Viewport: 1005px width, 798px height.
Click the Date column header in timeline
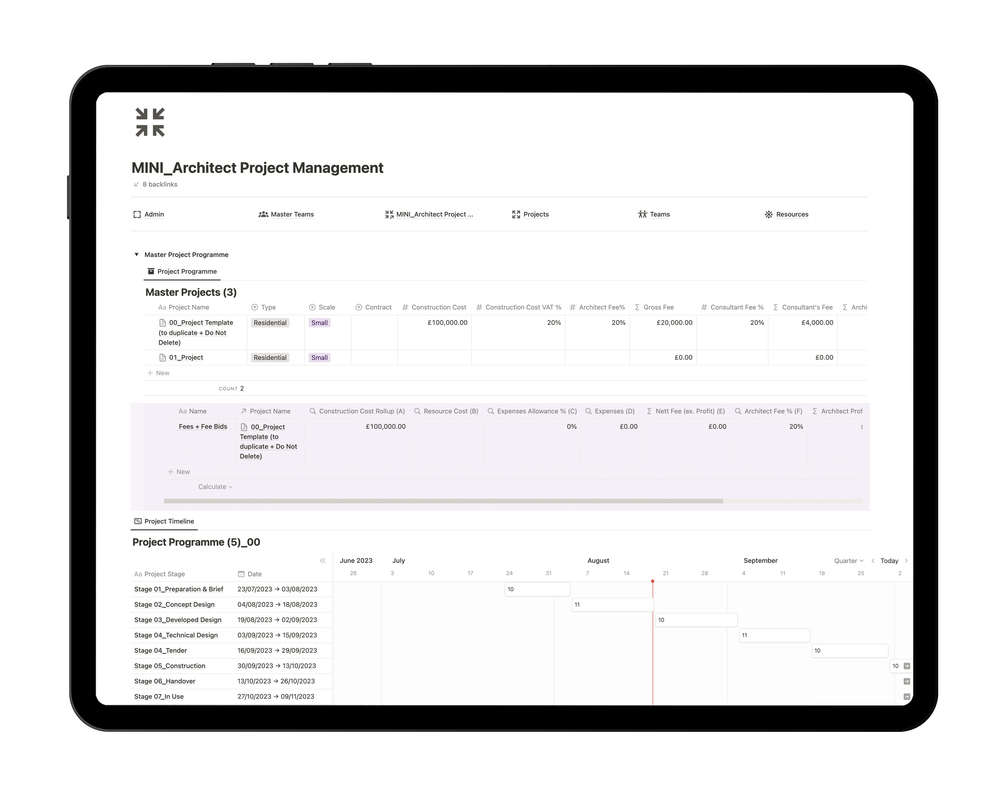coord(250,574)
